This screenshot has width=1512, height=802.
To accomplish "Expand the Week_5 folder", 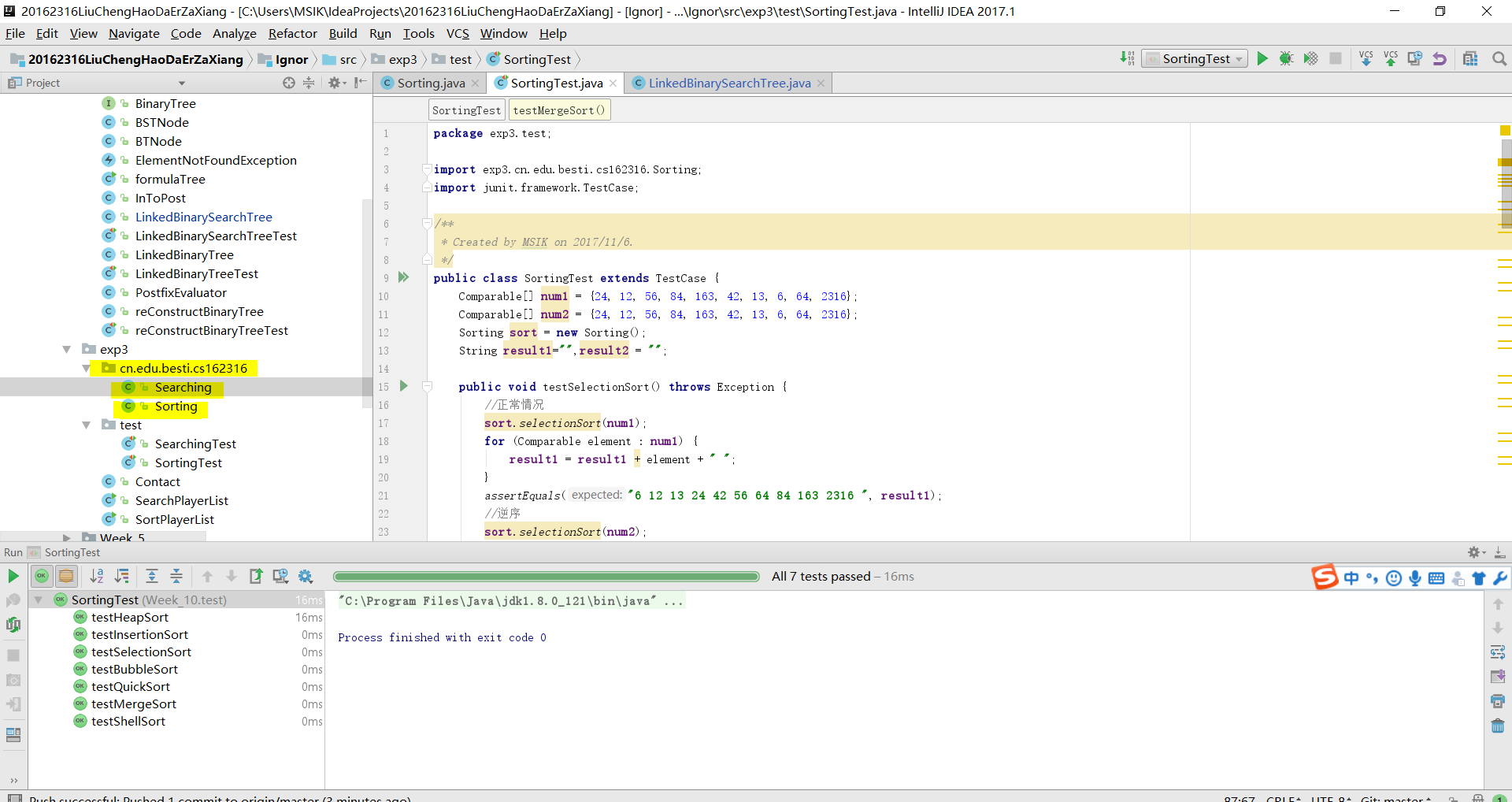I will tap(67, 537).
